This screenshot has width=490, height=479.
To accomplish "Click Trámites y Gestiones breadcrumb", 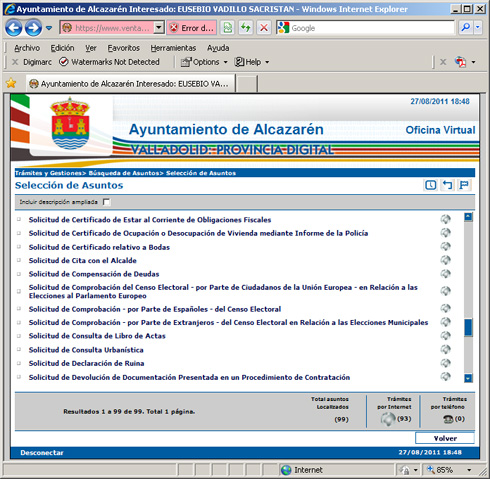I will pyautogui.click(x=48, y=173).
